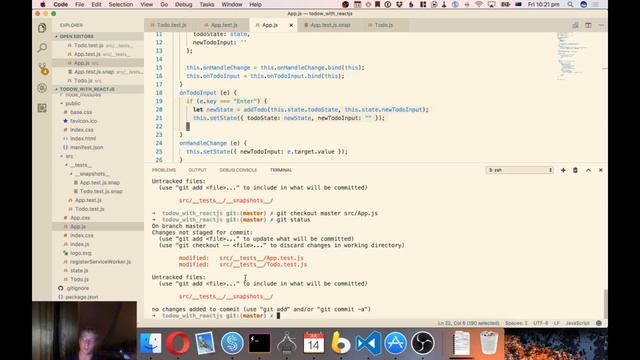
Task: Switch to the App.test.js.snap editor tab
Action: pyautogui.click(x=331, y=25)
